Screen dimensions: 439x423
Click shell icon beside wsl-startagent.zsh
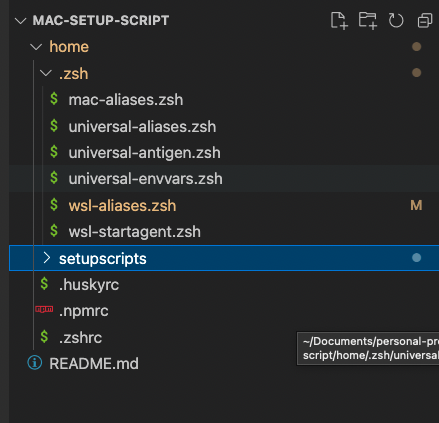coord(54,231)
